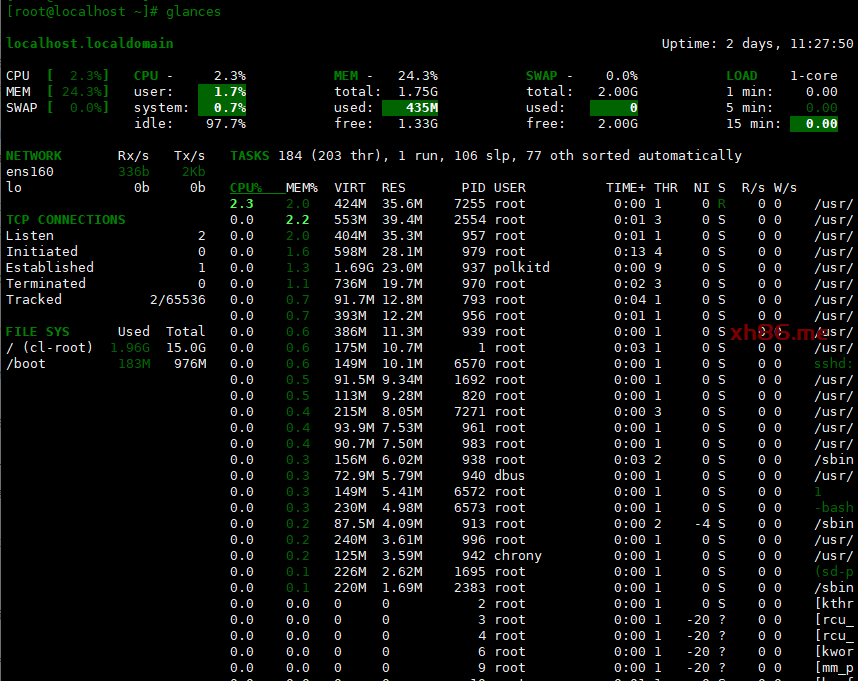Viewport: 858px width, 681px height.
Task: Click the /boot file system entry
Action: pyautogui.click(x=25, y=363)
